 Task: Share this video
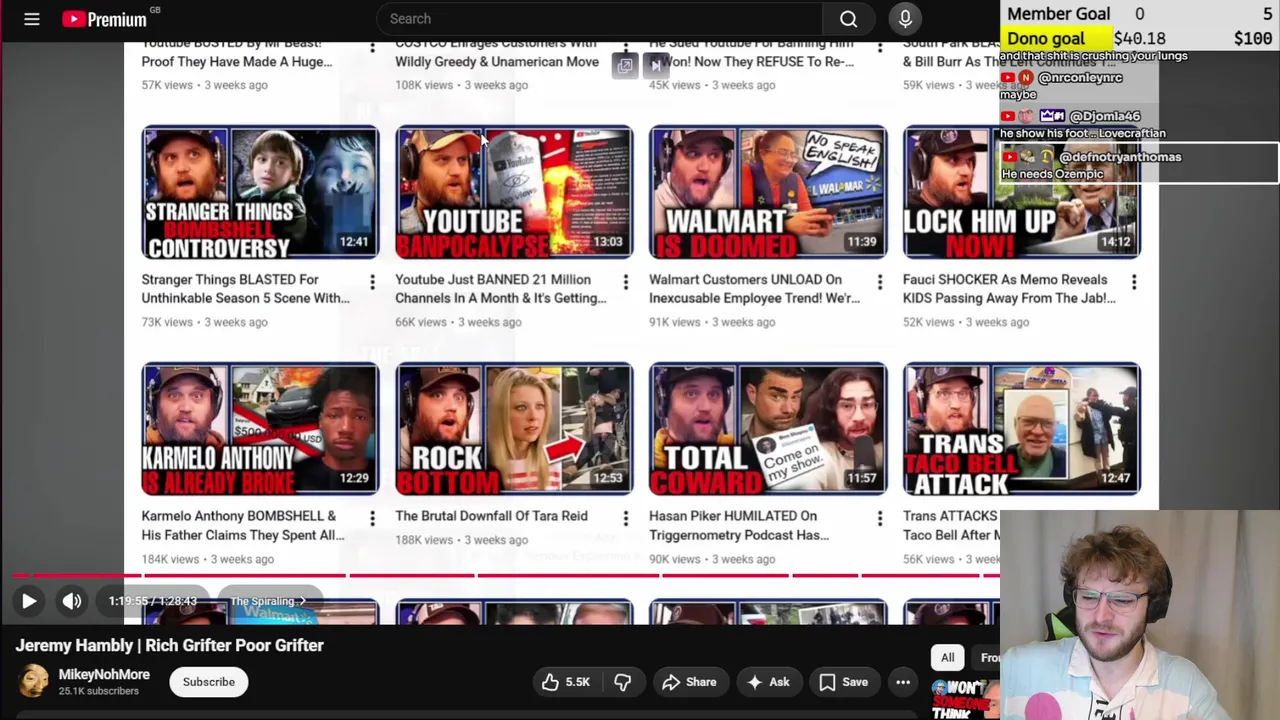tap(689, 682)
